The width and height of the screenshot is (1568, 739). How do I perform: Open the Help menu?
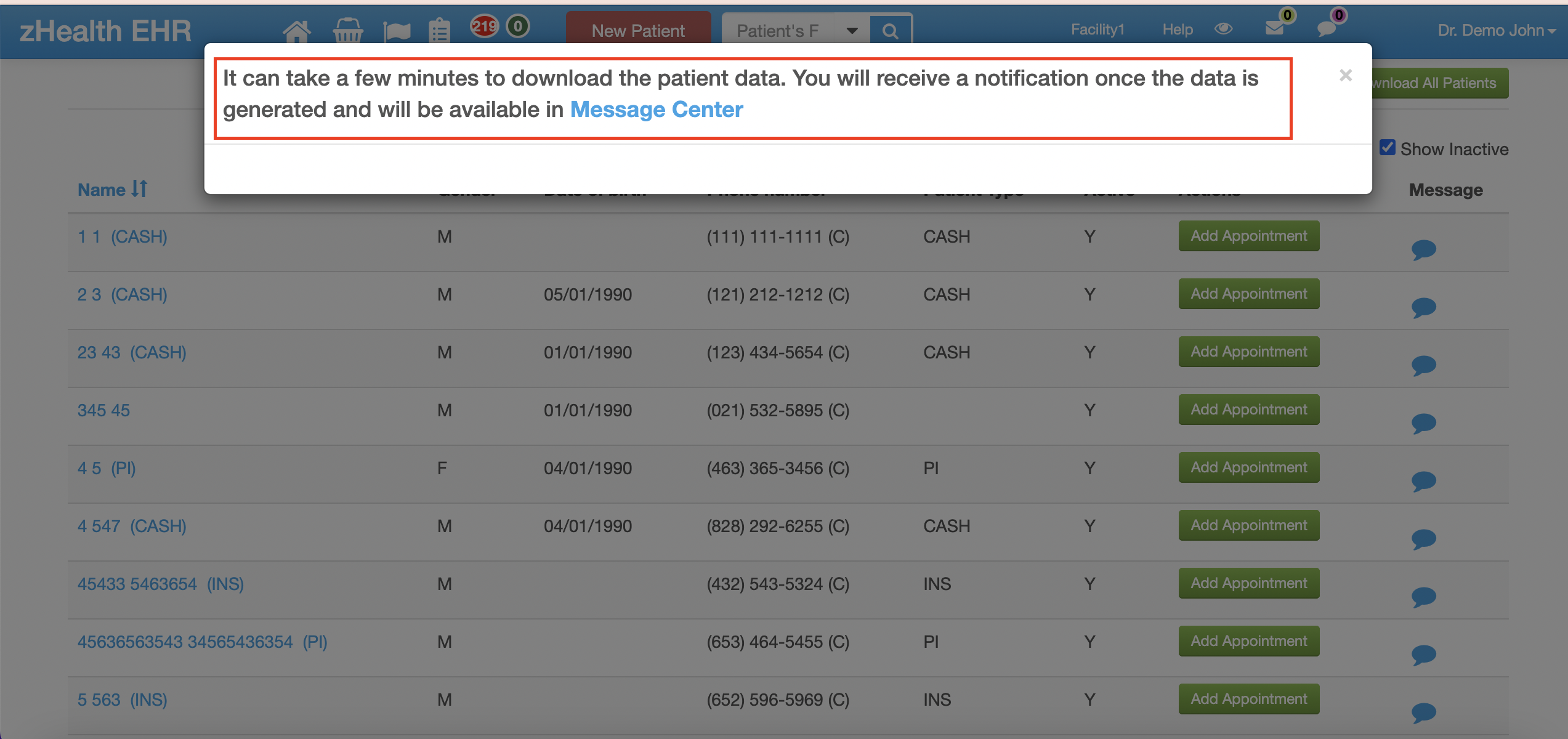pyautogui.click(x=1178, y=29)
